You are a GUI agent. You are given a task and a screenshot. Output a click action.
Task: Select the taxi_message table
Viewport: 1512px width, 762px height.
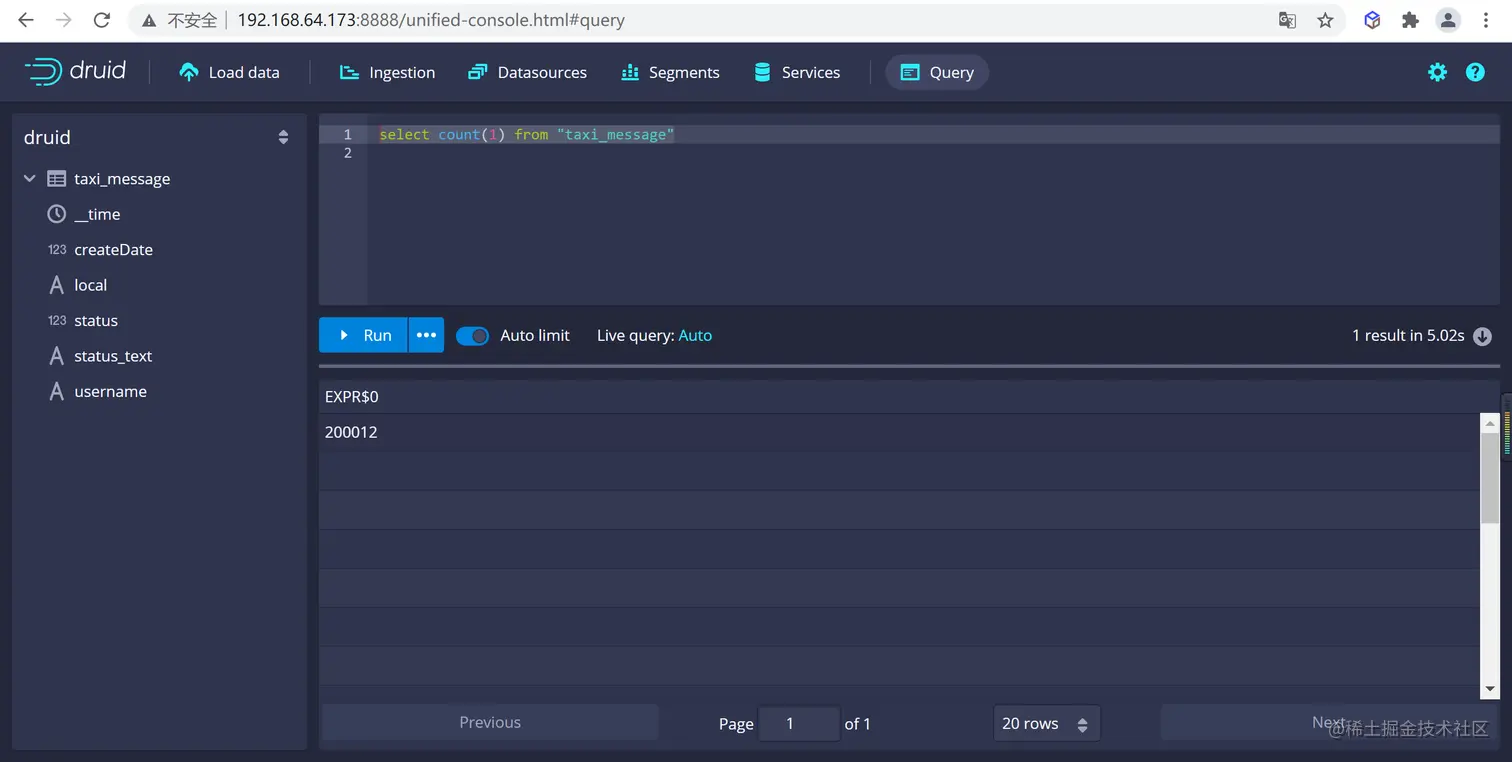pyautogui.click(x=122, y=179)
